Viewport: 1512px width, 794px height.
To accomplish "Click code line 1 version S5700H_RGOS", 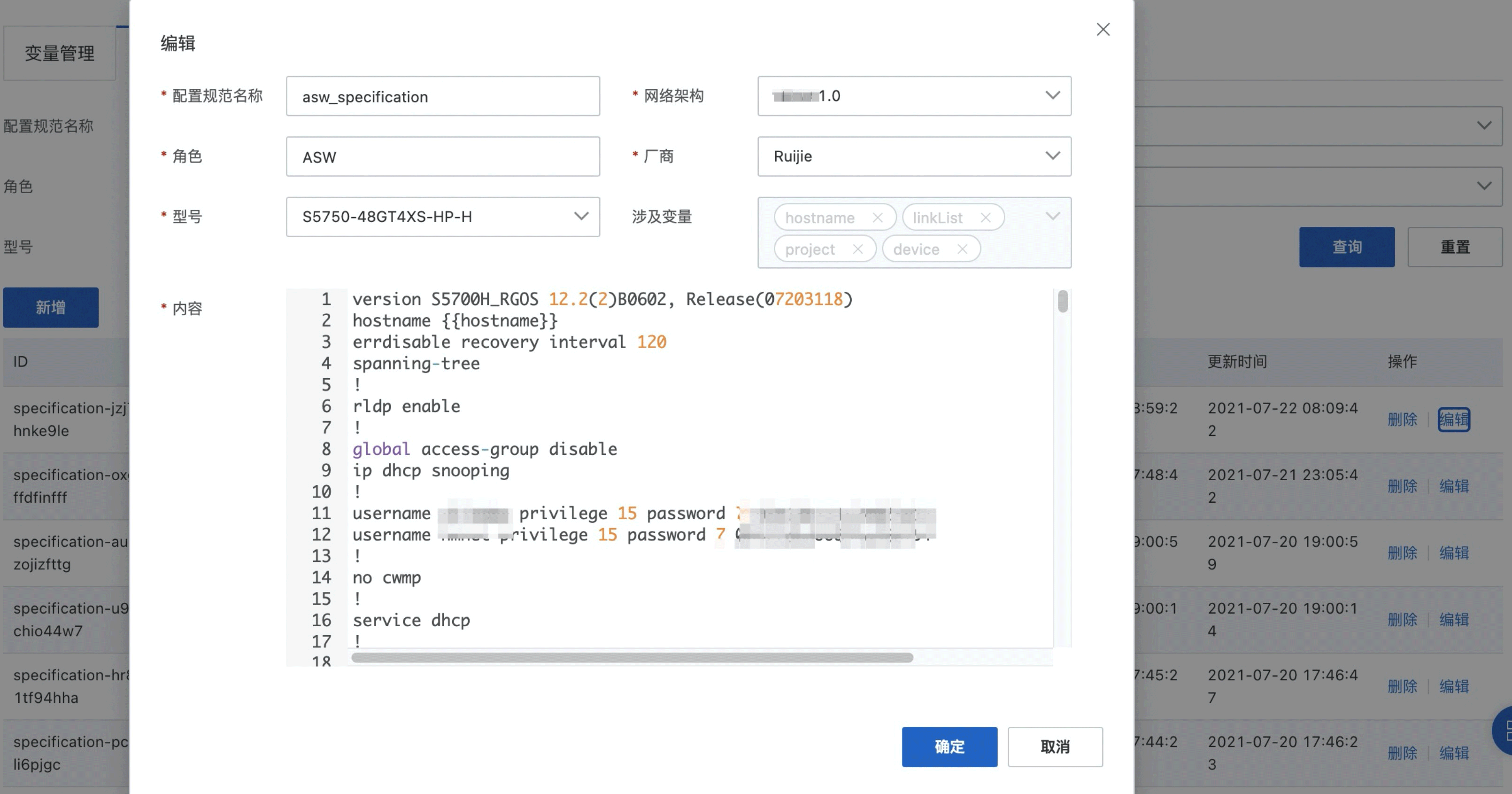I will tap(602, 300).
